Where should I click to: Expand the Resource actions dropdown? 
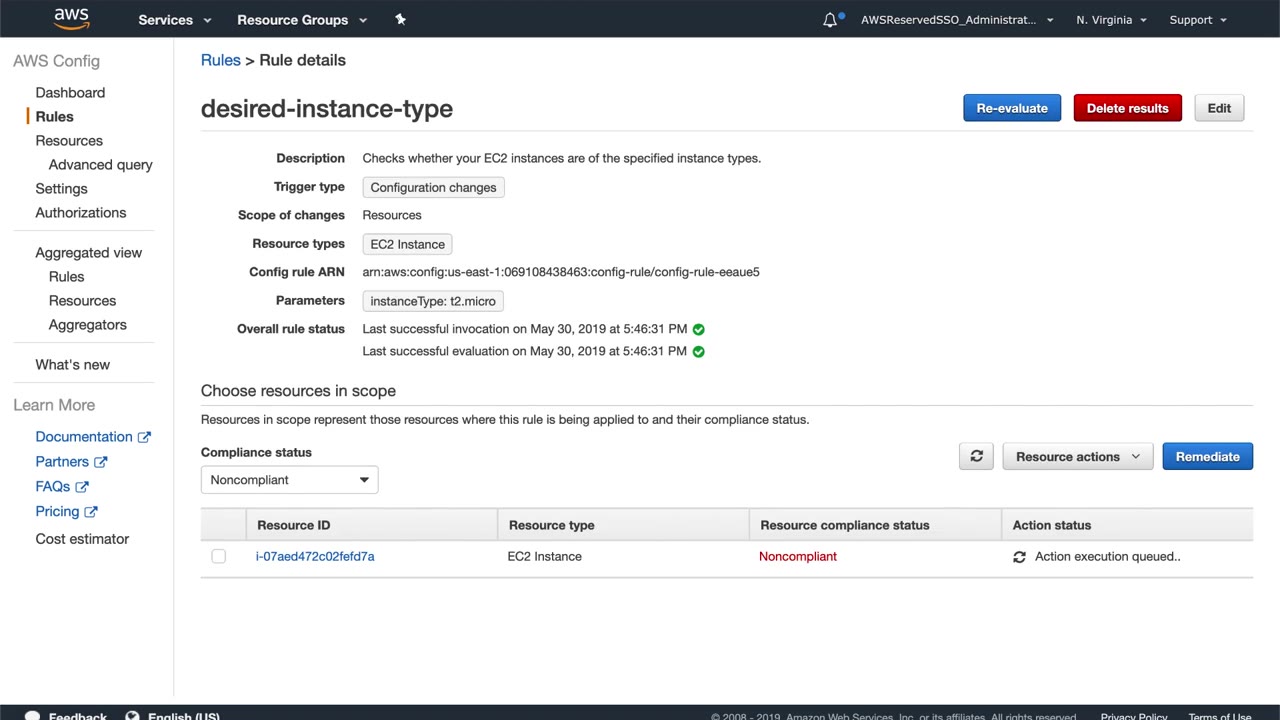click(1077, 456)
